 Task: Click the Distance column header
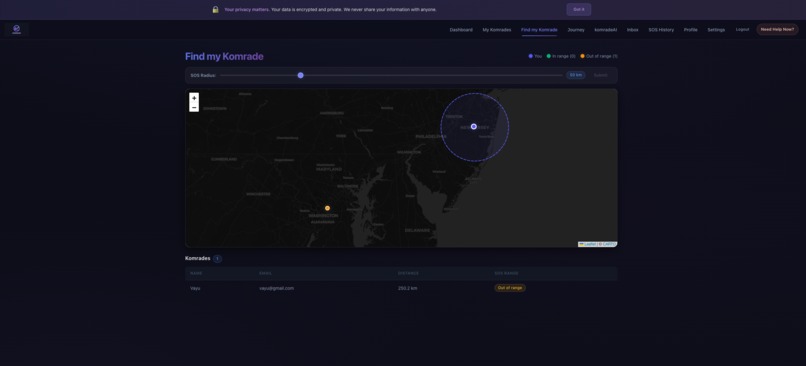tap(408, 273)
